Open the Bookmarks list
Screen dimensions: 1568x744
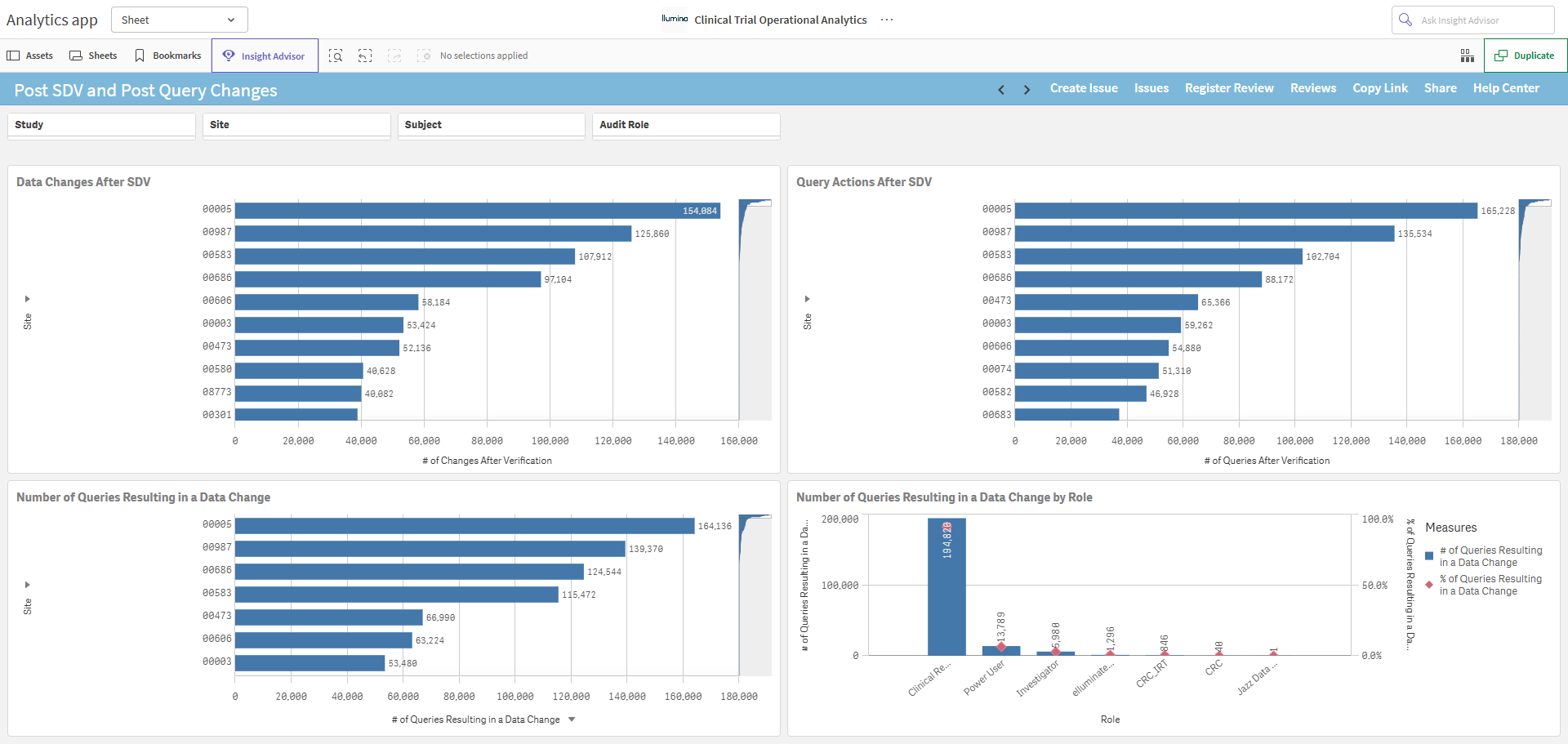point(167,56)
